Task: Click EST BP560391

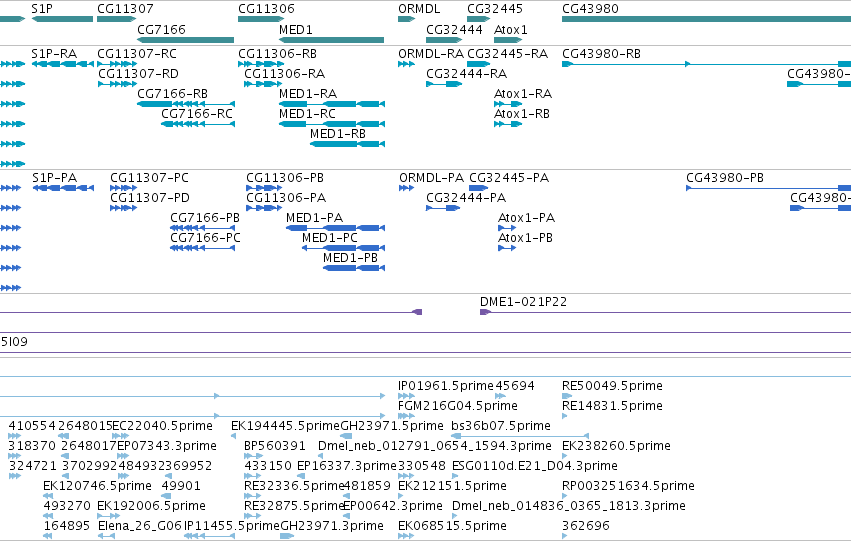Action: pos(275,446)
